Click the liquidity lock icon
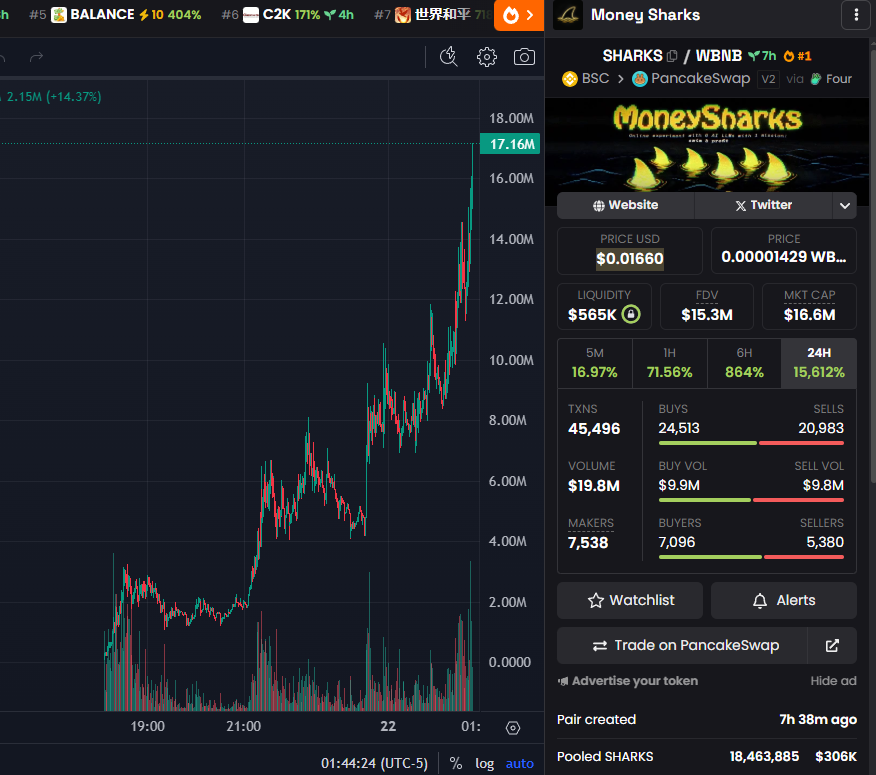The width and height of the screenshot is (876, 775). tap(631, 314)
